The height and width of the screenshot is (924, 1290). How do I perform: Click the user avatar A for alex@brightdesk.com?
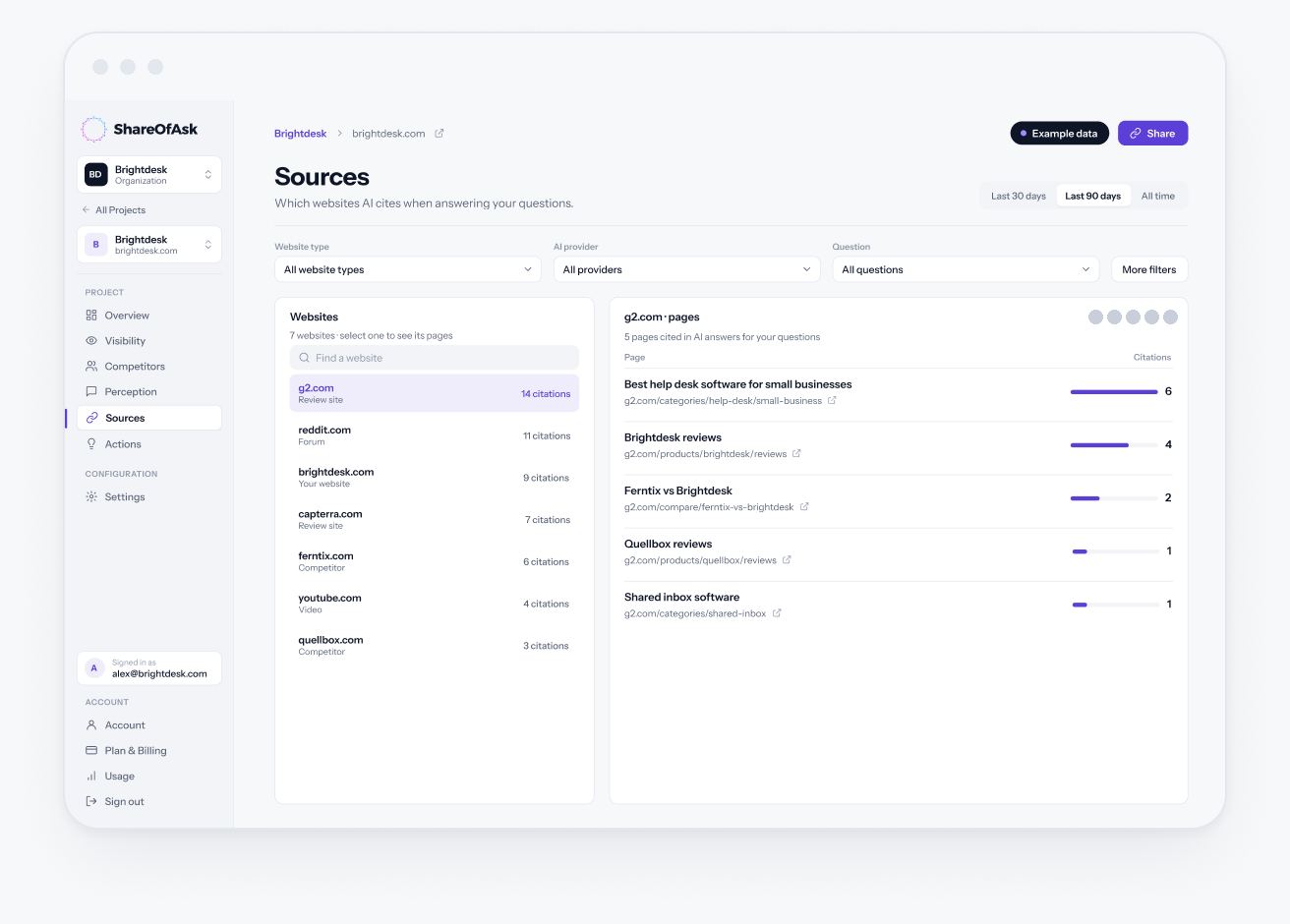[x=94, y=668]
